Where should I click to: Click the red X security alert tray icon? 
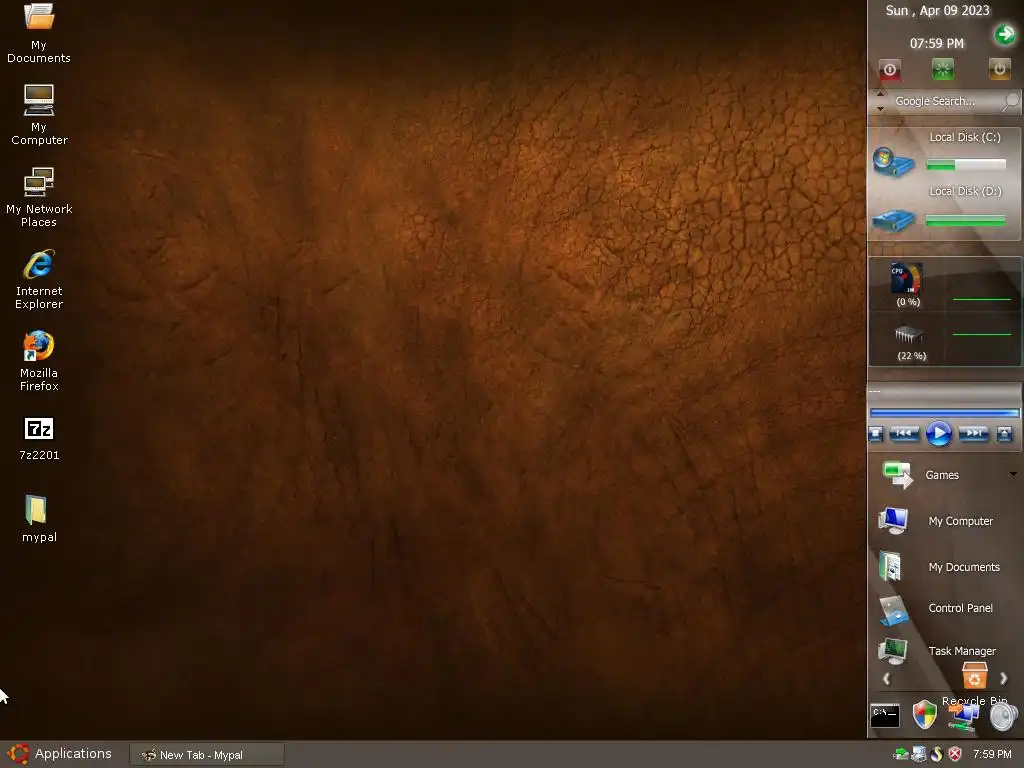(955, 754)
